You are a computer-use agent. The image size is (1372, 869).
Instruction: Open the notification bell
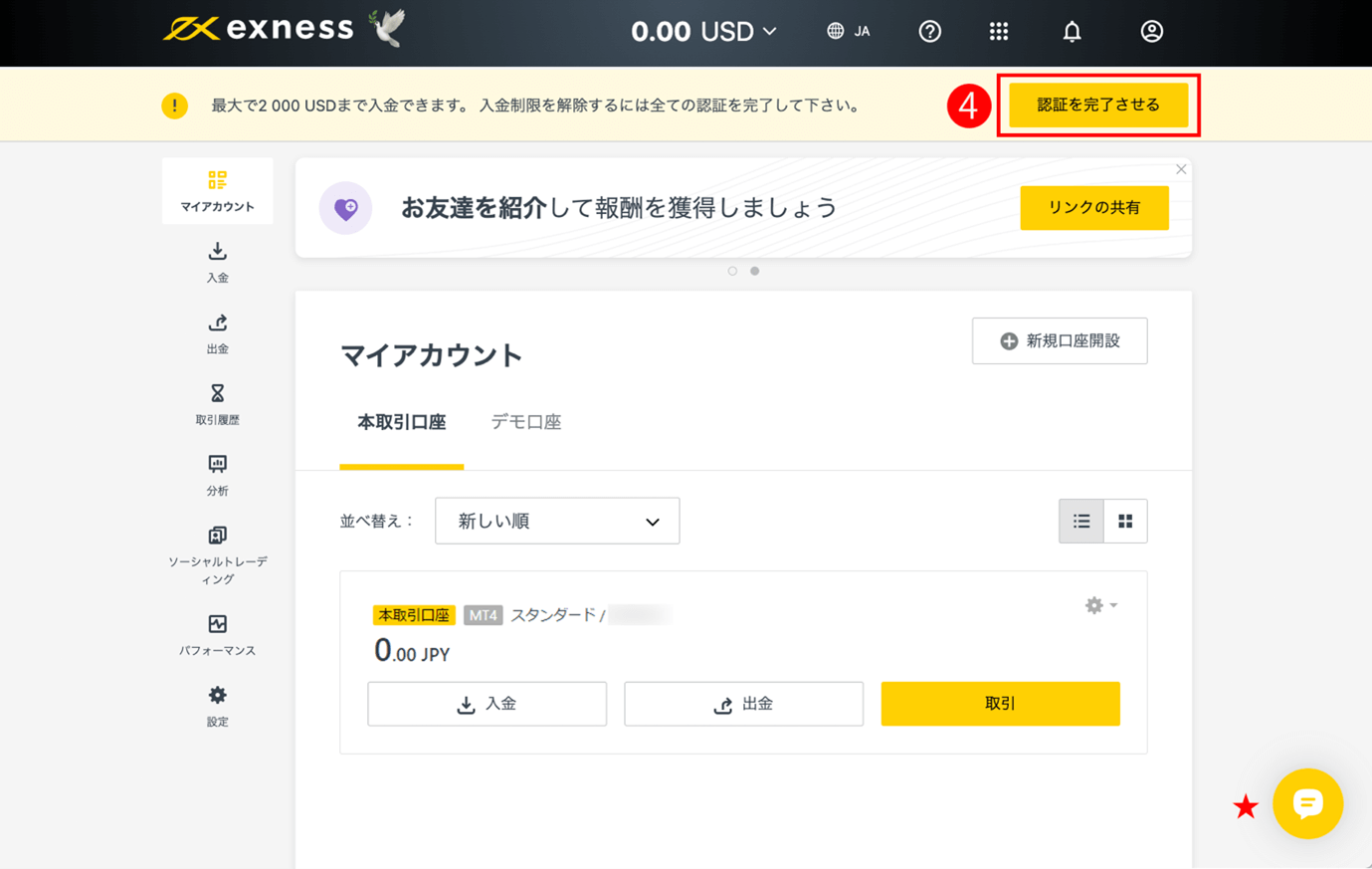(1072, 31)
